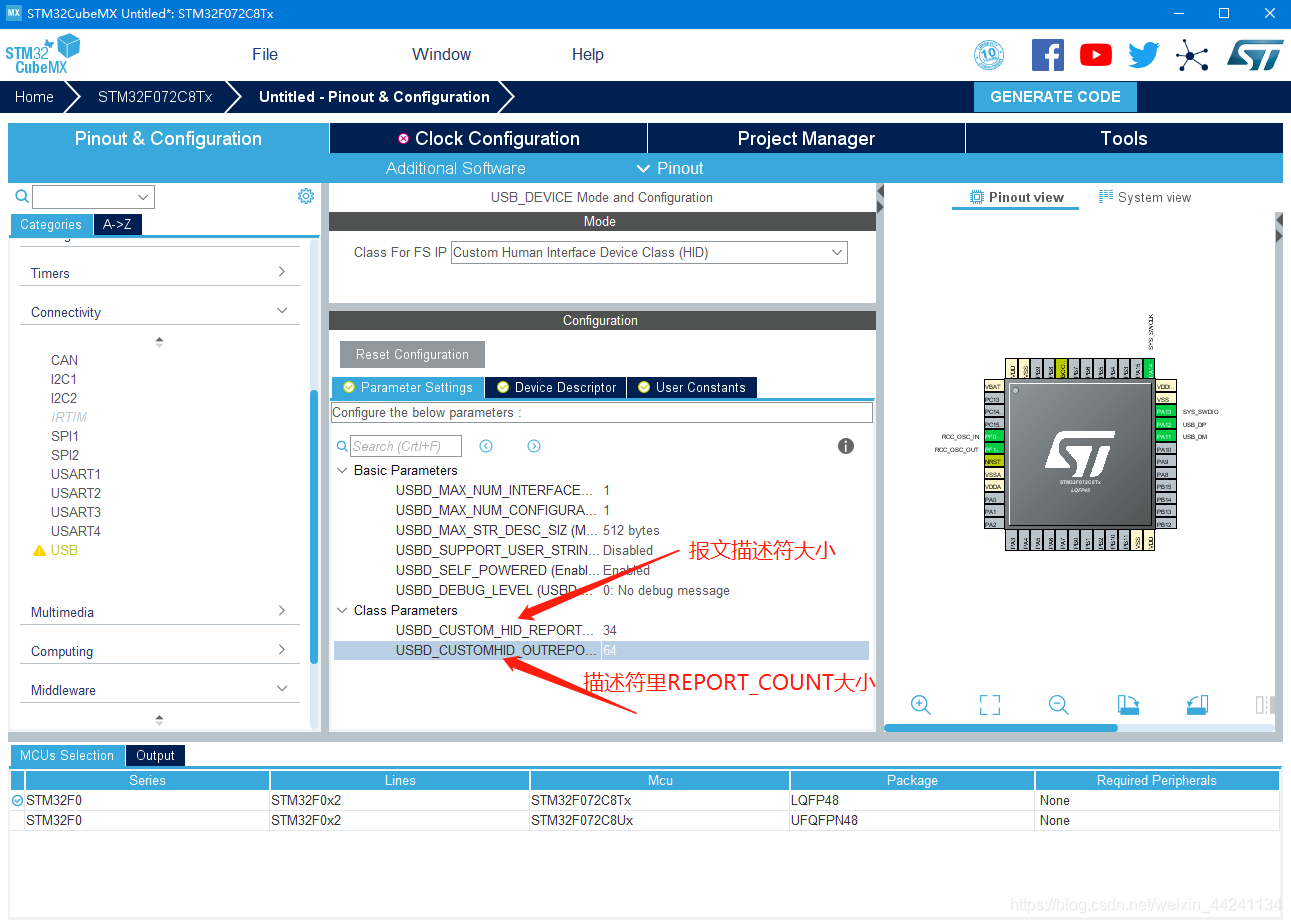Switch to Tools tab
Image resolution: width=1291 pixels, height=923 pixels.
click(1124, 138)
